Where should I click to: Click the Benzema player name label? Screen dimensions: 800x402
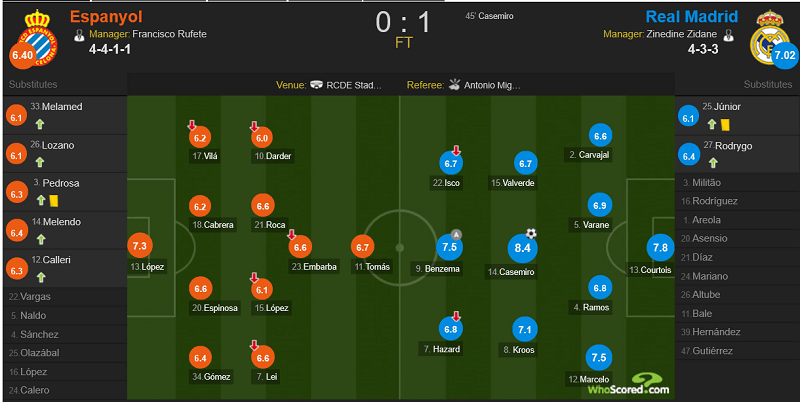437,268
